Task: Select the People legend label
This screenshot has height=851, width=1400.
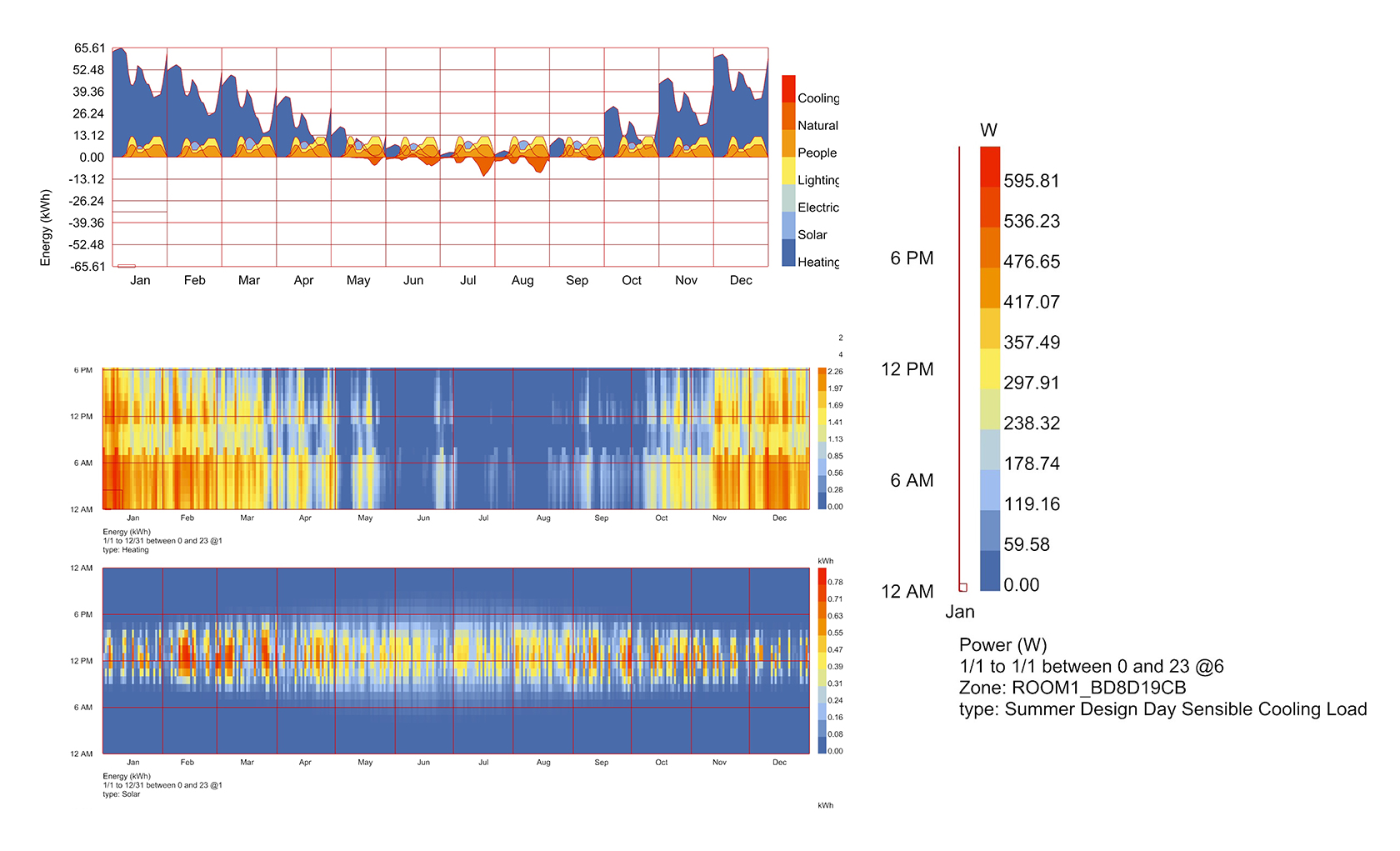Action: pos(817,153)
